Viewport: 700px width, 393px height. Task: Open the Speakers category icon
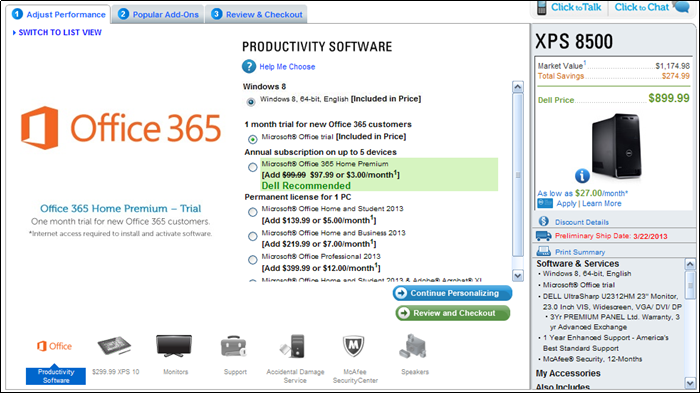413,347
